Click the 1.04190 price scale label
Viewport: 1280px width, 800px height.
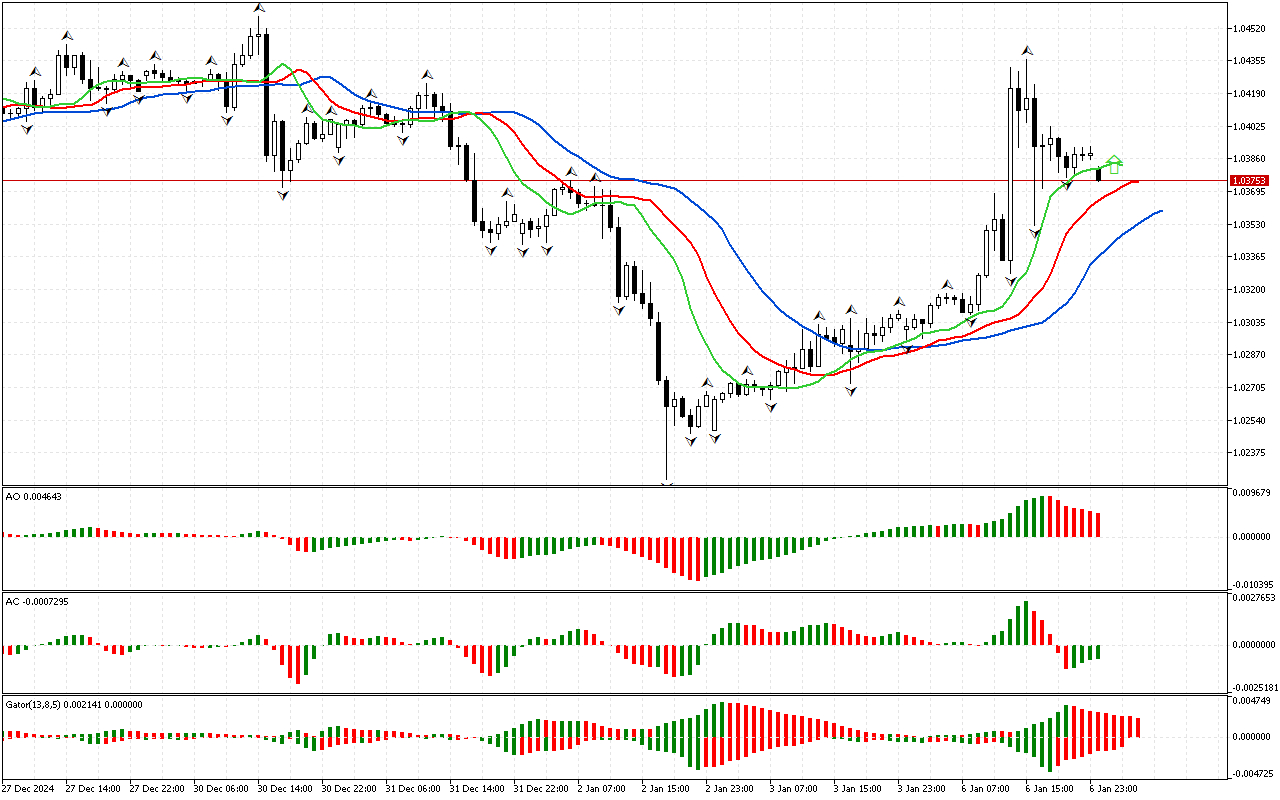(1250, 94)
